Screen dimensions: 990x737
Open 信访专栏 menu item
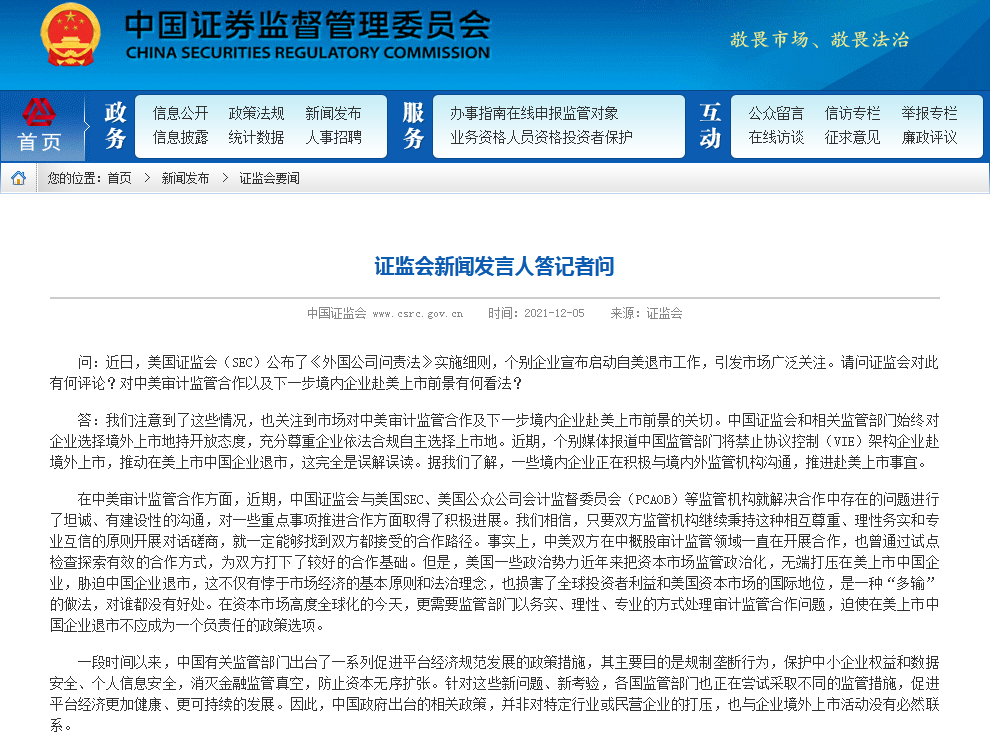(x=852, y=113)
